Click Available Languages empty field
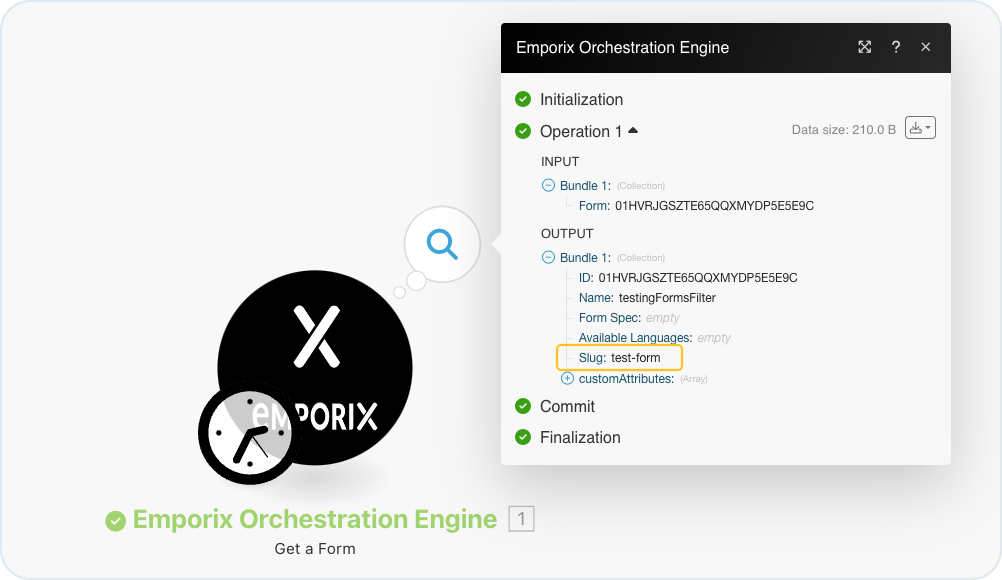Screen dimensions: 1002x580 (714, 337)
